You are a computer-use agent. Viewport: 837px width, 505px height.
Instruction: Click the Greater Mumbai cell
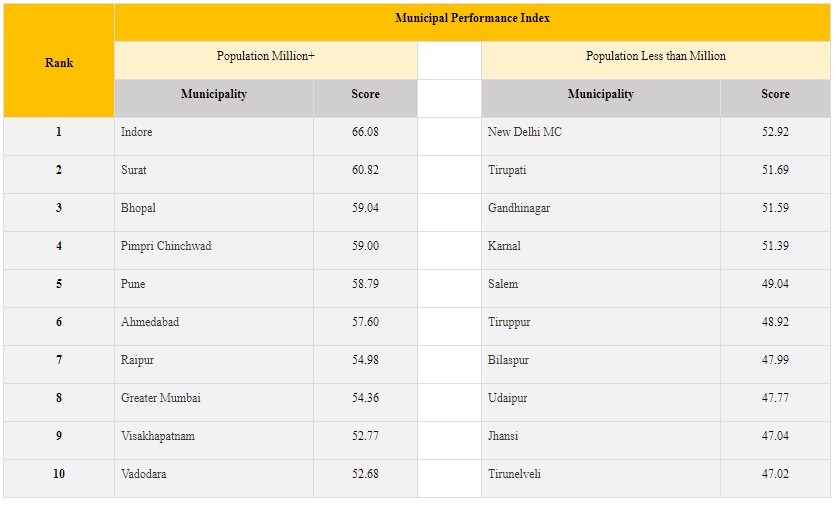point(214,402)
